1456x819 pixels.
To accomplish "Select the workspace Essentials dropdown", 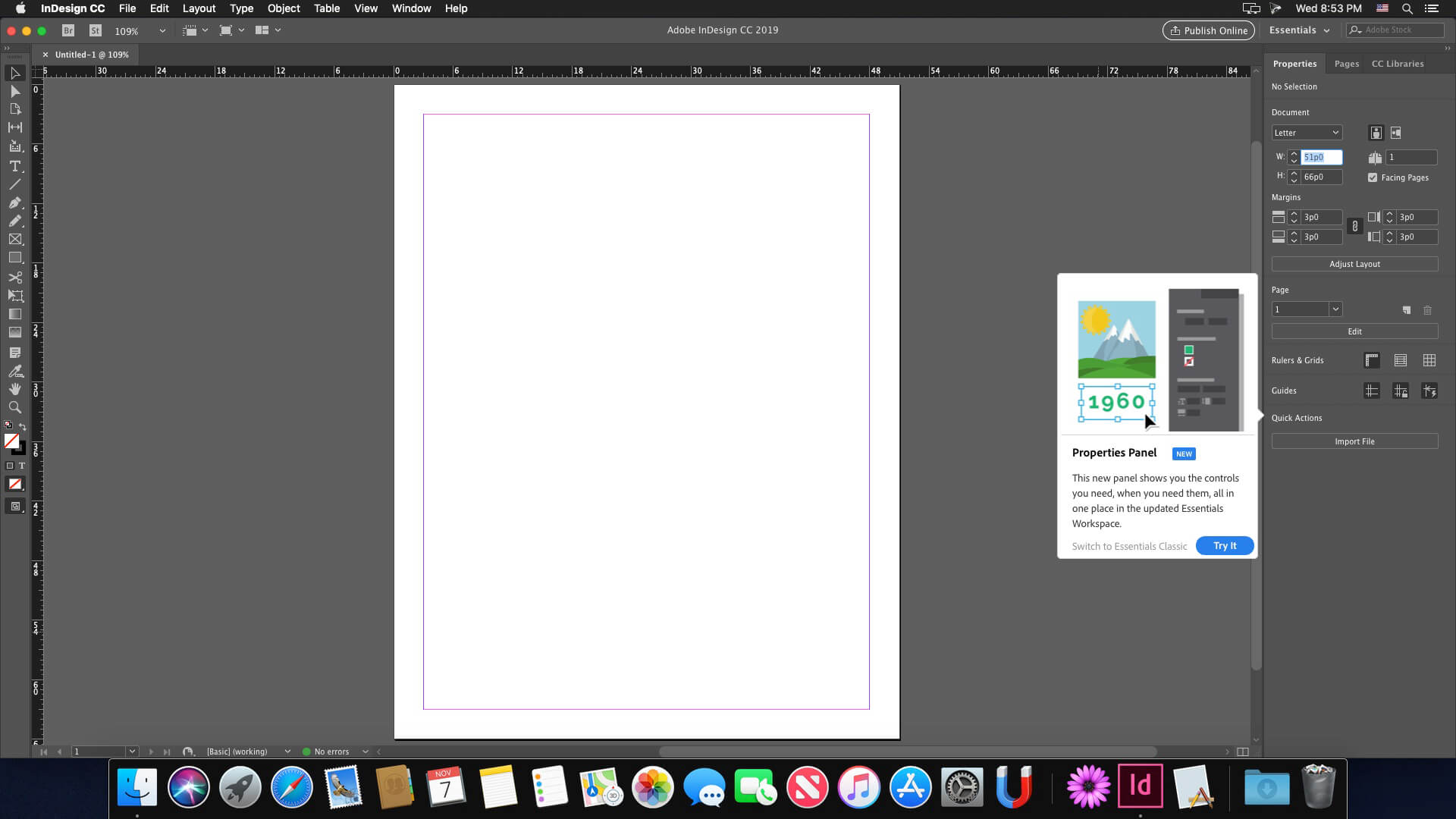I will 1298,29.
